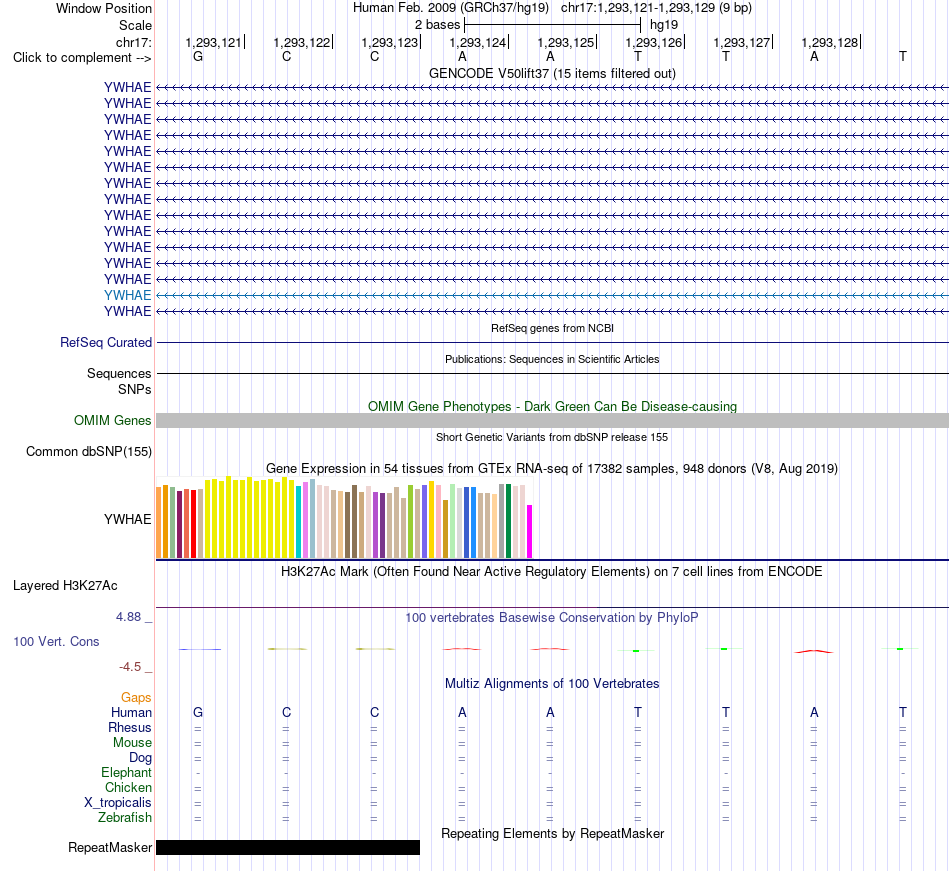This screenshot has width=950, height=871.
Task: Open the H3K27Ac Mark track title
Action: (x=552, y=572)
